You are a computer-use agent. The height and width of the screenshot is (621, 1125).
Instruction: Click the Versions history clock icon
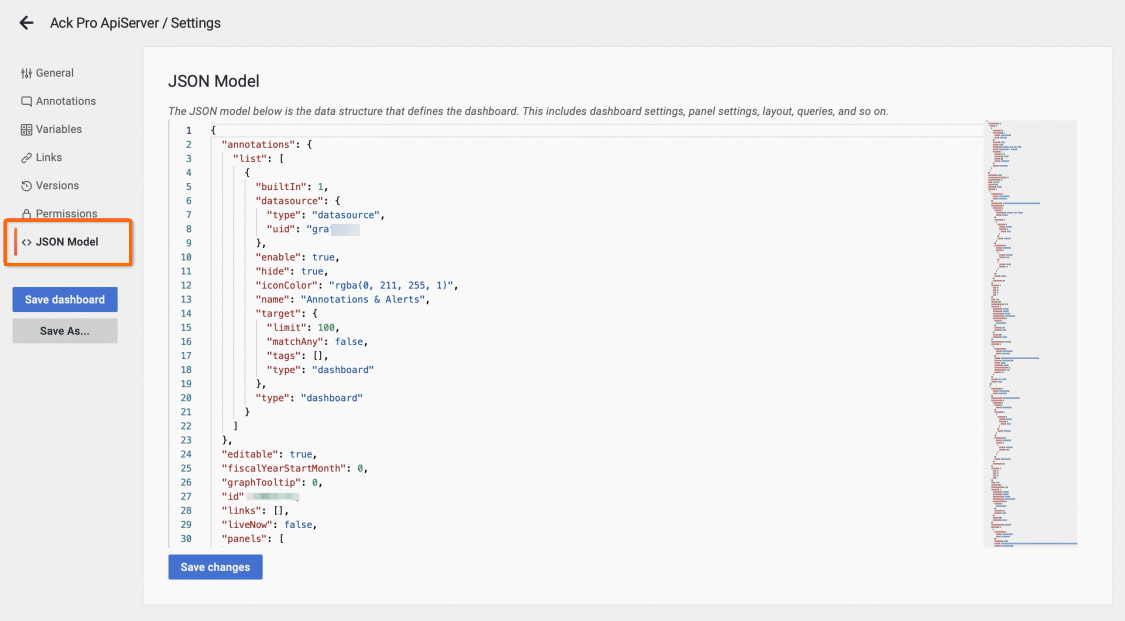[x=26, y=185]
